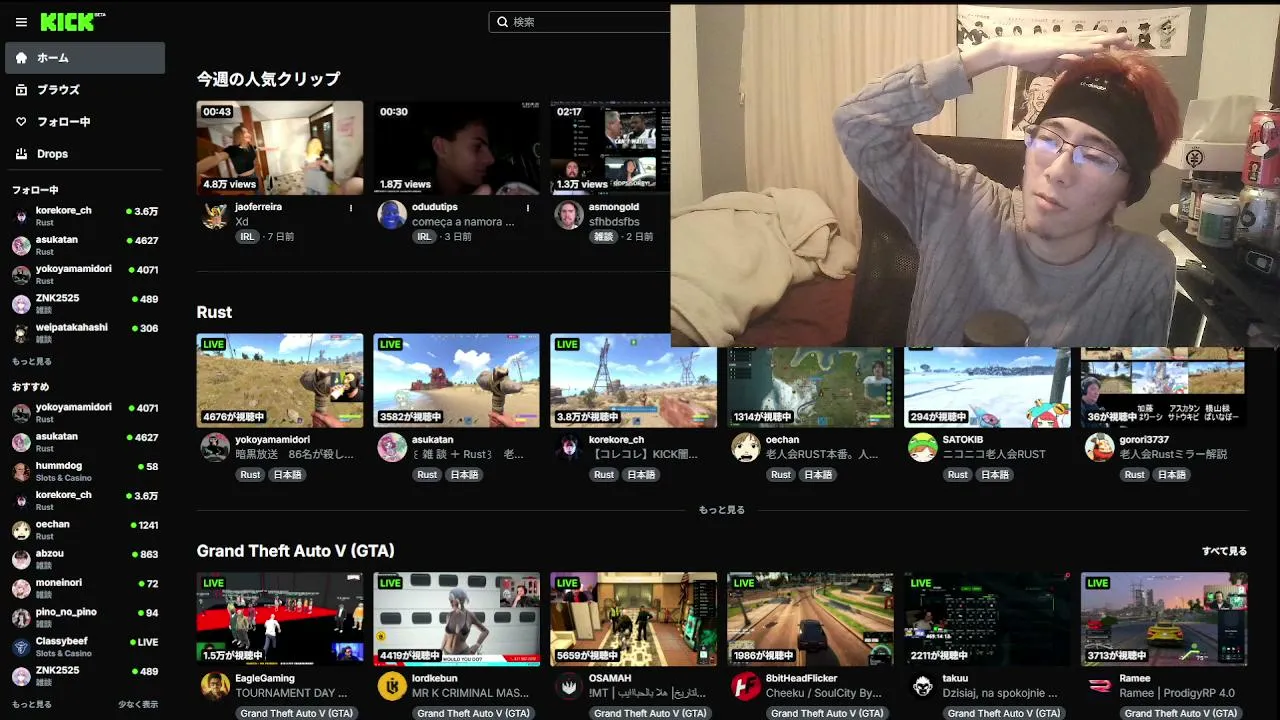Click Rust tag under yokoyamamidori stream
The width and height of the screenshot is (1280, 720).
coord(250,475)
